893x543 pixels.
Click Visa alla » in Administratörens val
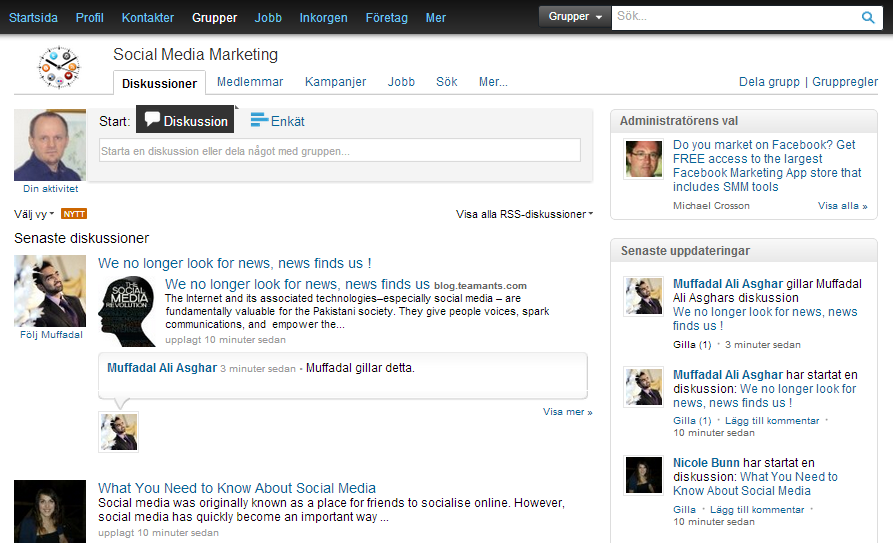click(x=843, y=206)
